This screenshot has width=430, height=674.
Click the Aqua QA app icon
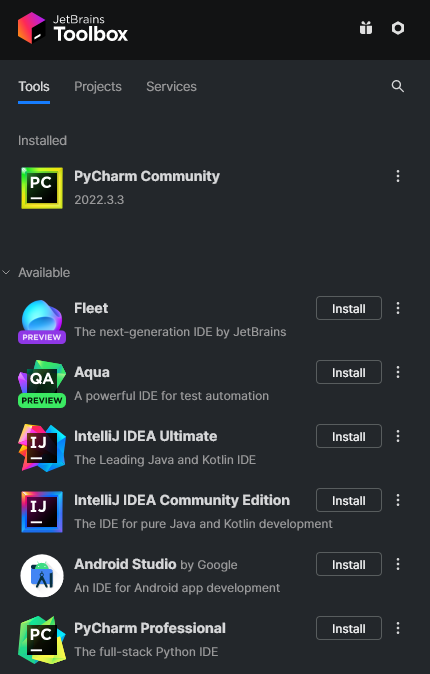point(42,384)
